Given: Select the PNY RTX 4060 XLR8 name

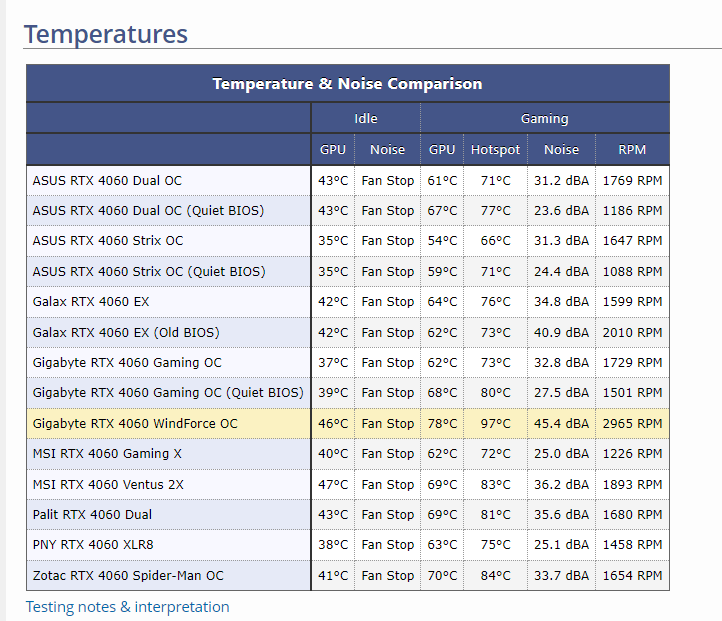Looking at the screenshot, I should pos(93,545).
